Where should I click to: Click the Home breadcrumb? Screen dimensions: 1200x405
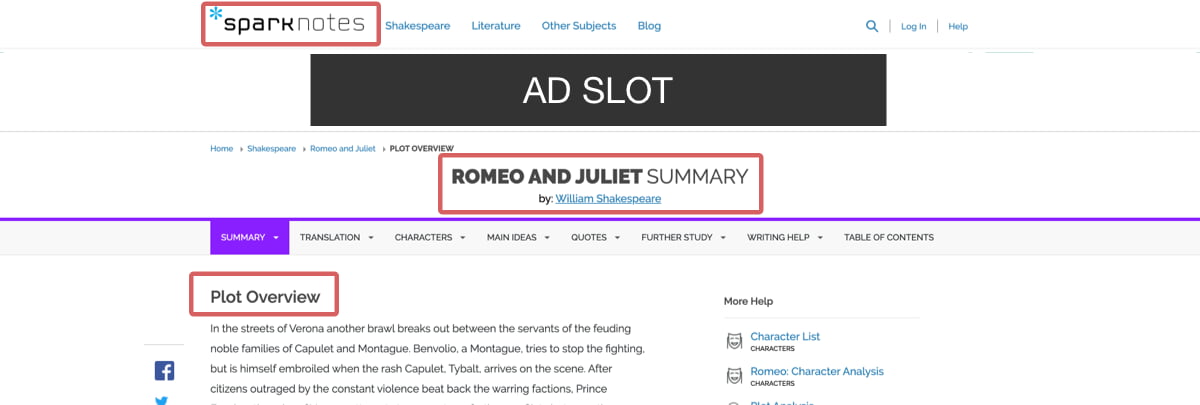221,148
